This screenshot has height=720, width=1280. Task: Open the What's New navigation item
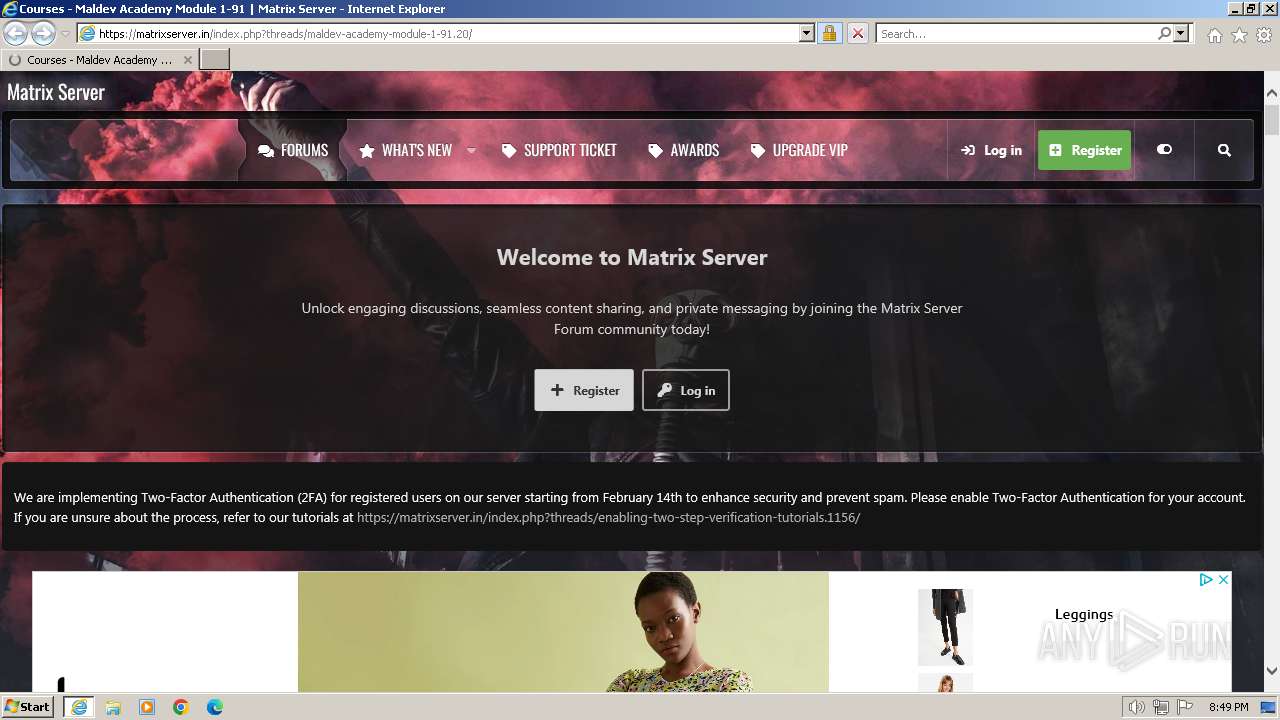[405, 150]
